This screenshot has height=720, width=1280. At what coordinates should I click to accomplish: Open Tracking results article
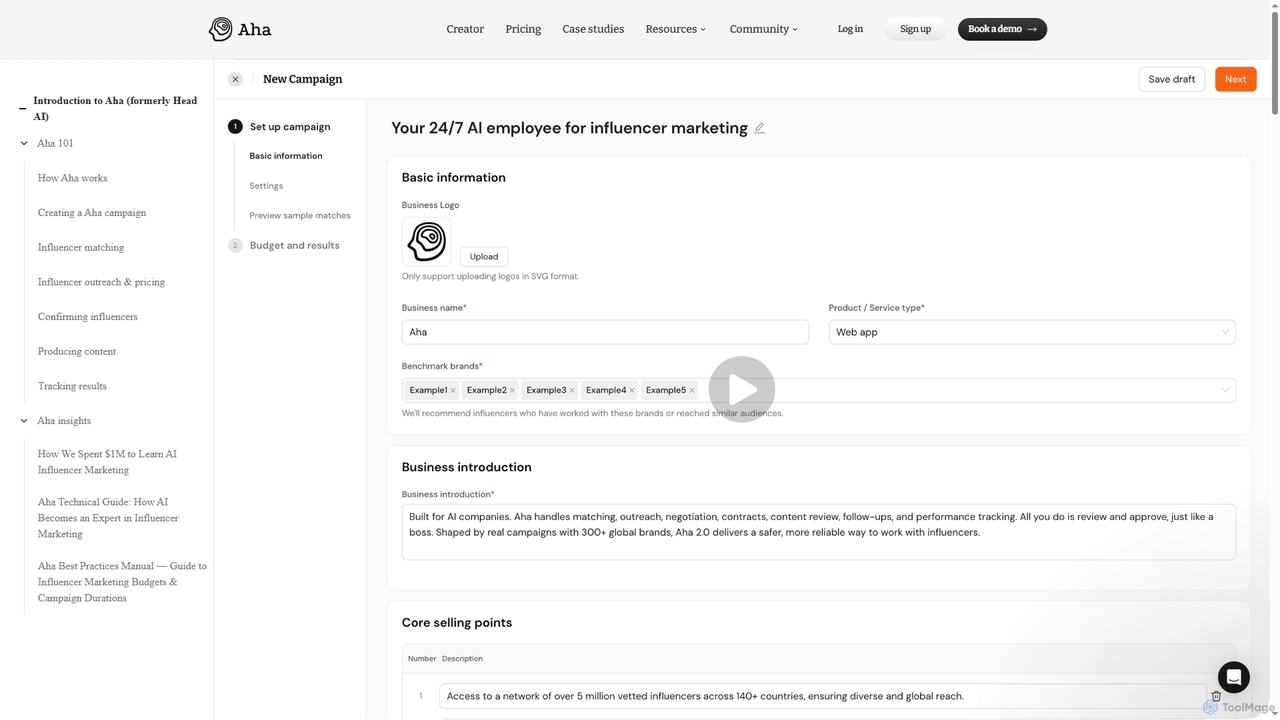point(72,386)
